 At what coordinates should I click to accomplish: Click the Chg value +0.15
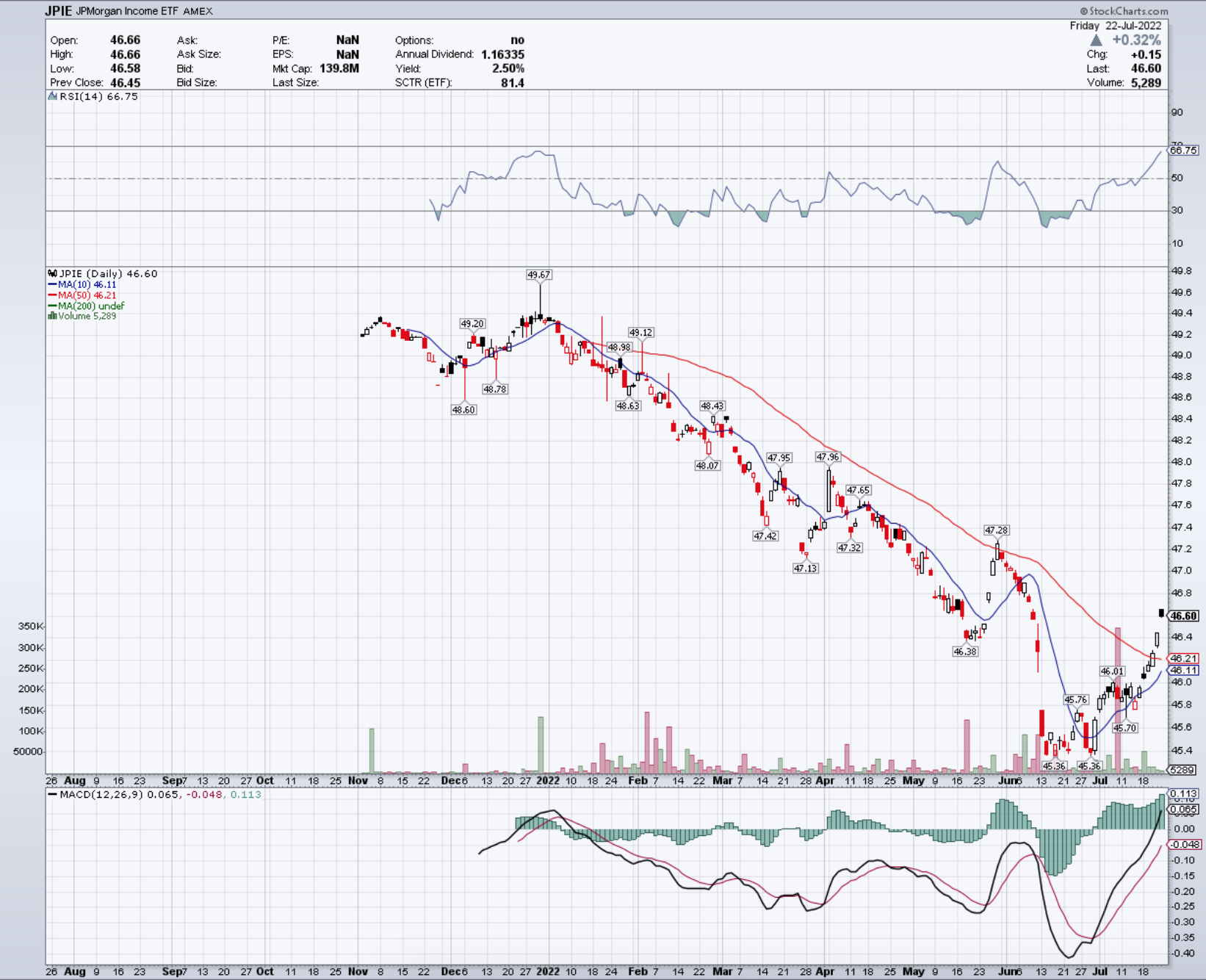1146,54
